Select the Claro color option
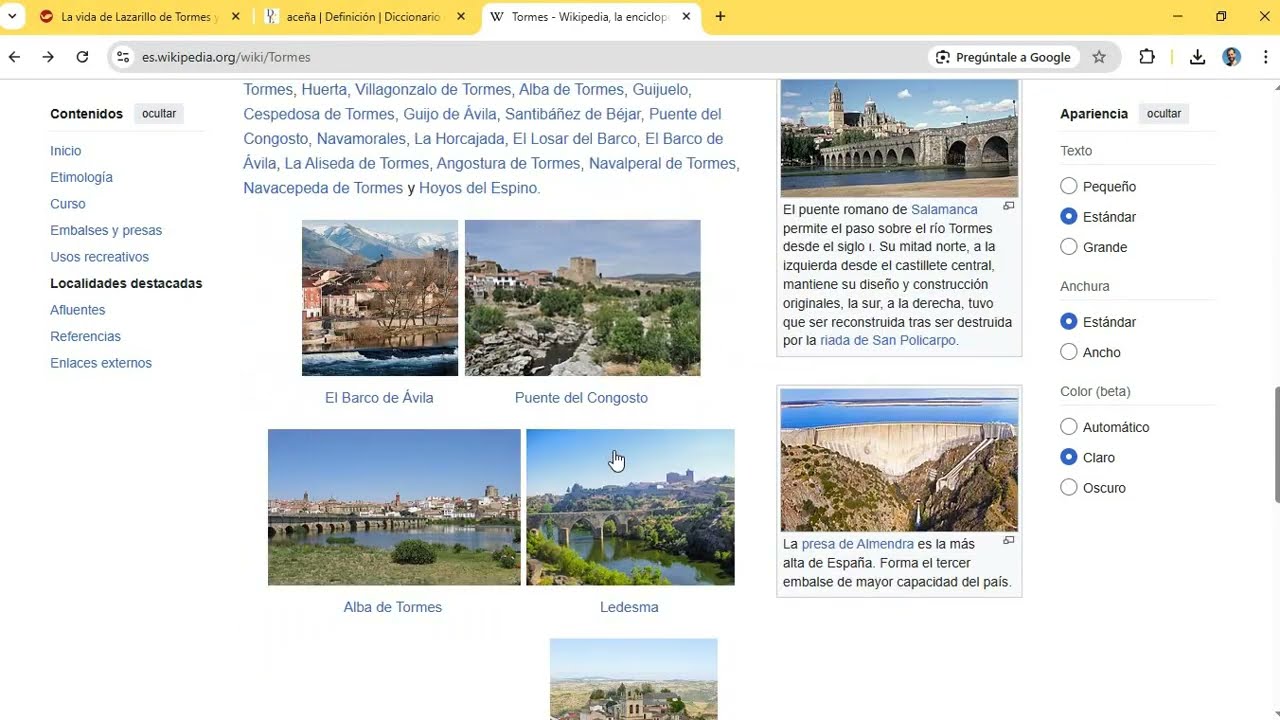The image size is (1280, 720). [1069, 457]
